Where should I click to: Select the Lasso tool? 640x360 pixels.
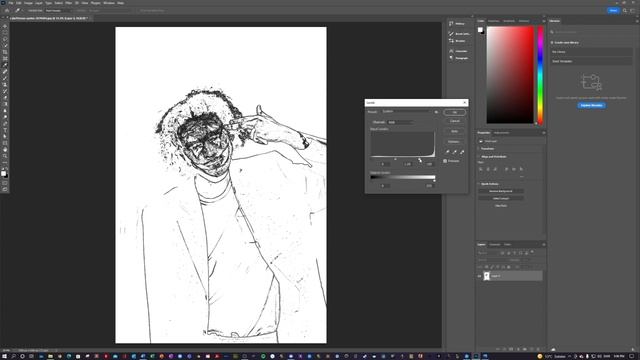[x=5, y=39]
